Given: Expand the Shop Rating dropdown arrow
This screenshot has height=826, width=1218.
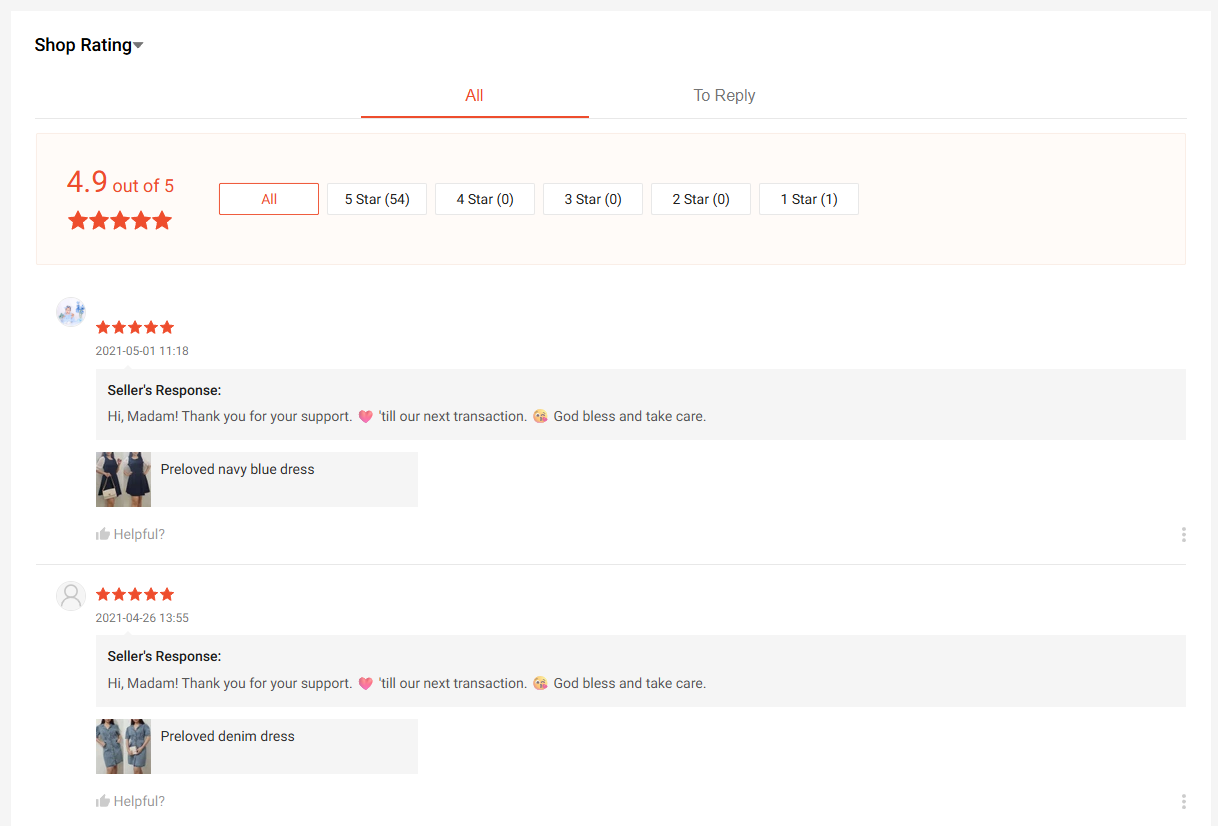Looking at the screenshot, I should click(139, 46).
